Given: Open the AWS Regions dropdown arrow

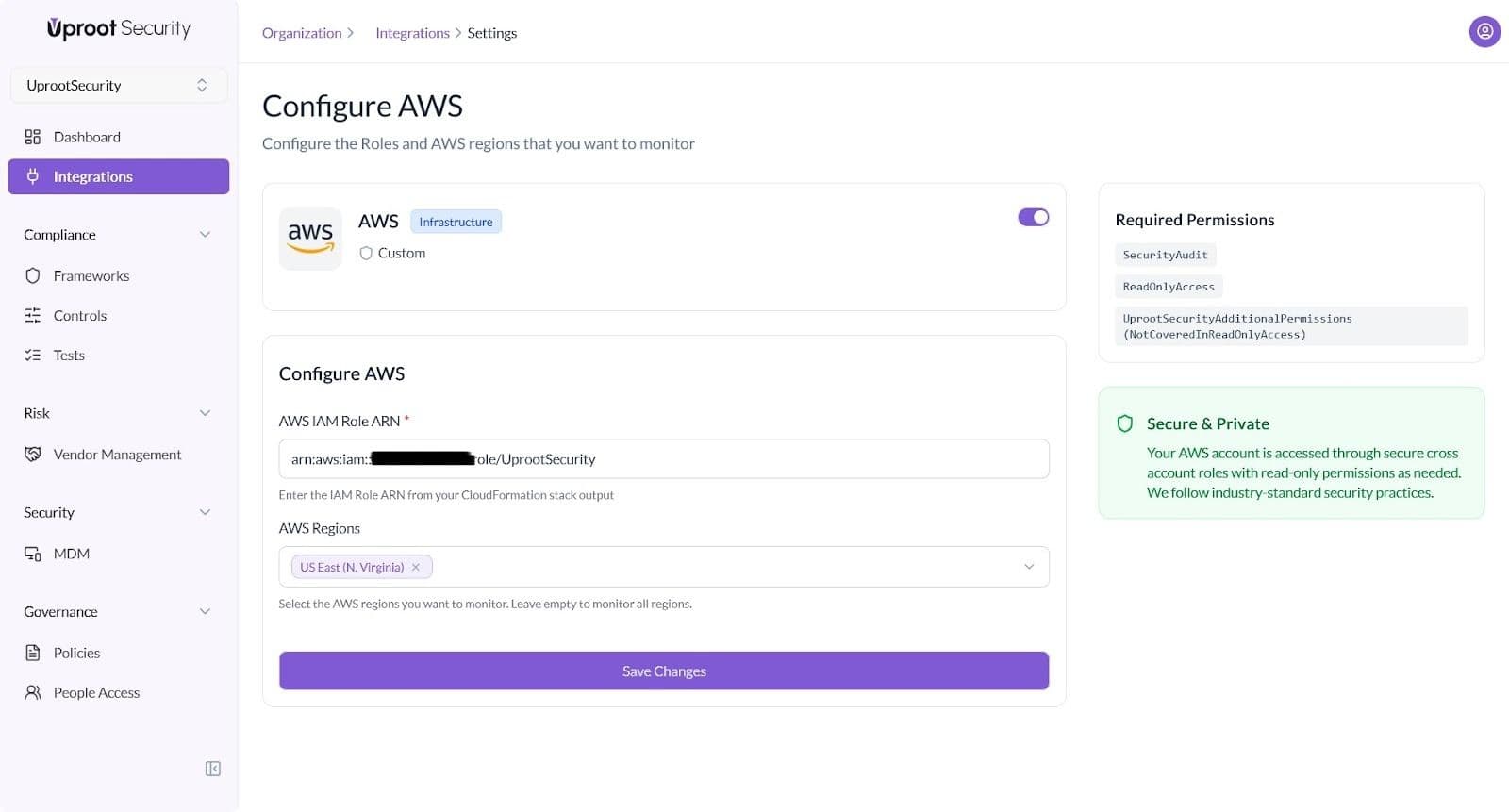Looking at the screenshot, I should click(x=1029, y=567).
